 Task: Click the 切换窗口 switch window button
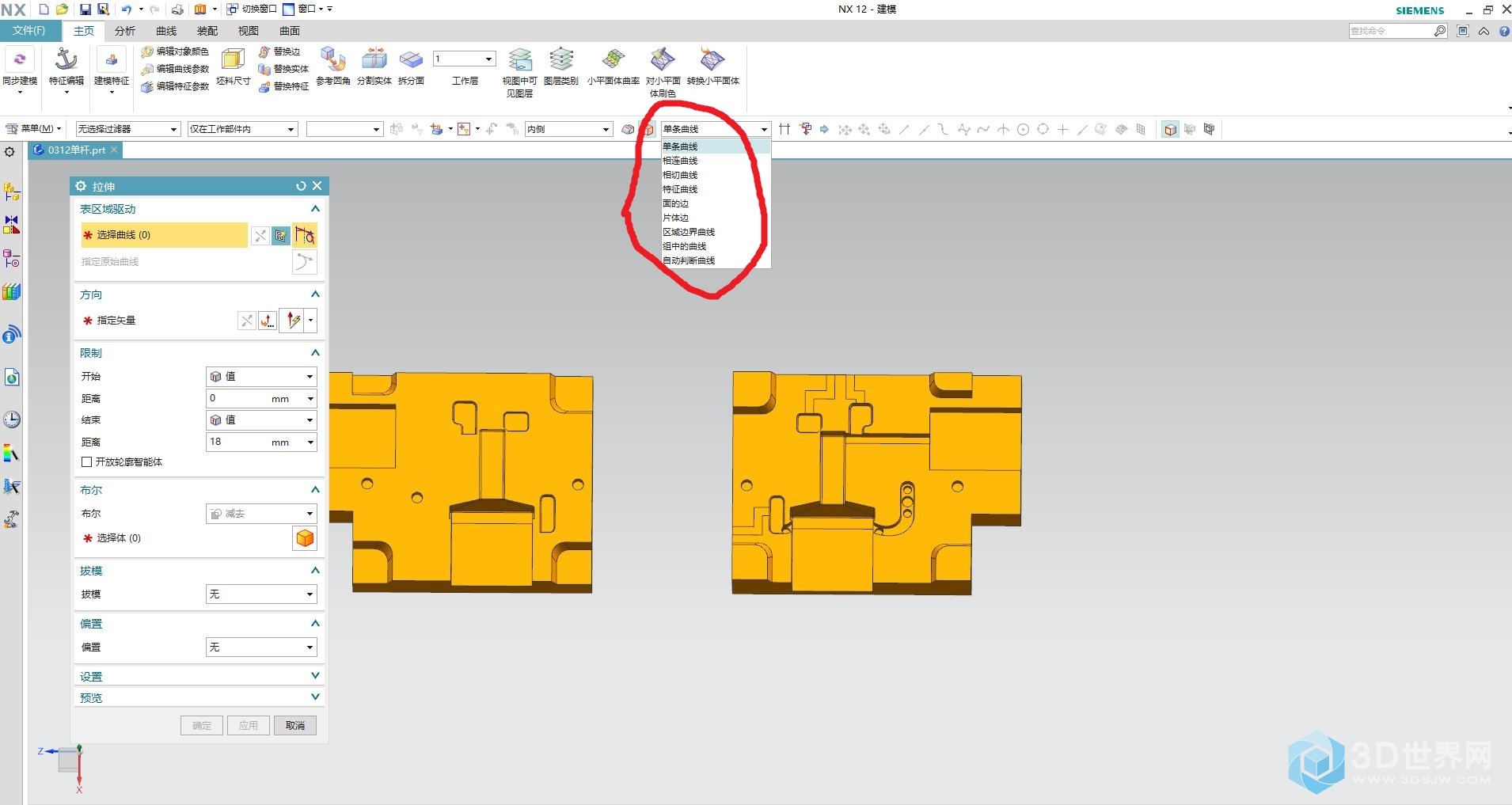coord(252,9)
